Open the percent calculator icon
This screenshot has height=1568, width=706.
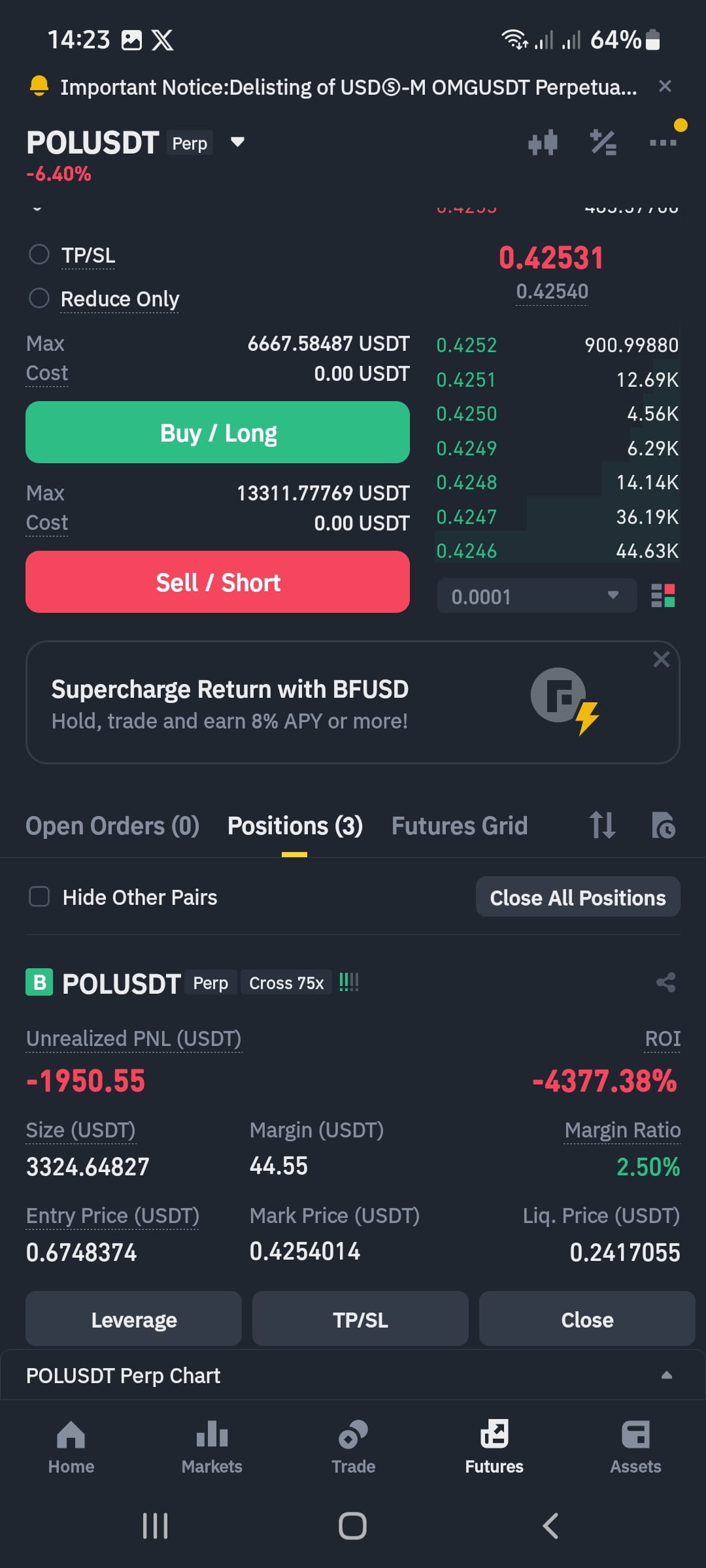click(603, 142)
